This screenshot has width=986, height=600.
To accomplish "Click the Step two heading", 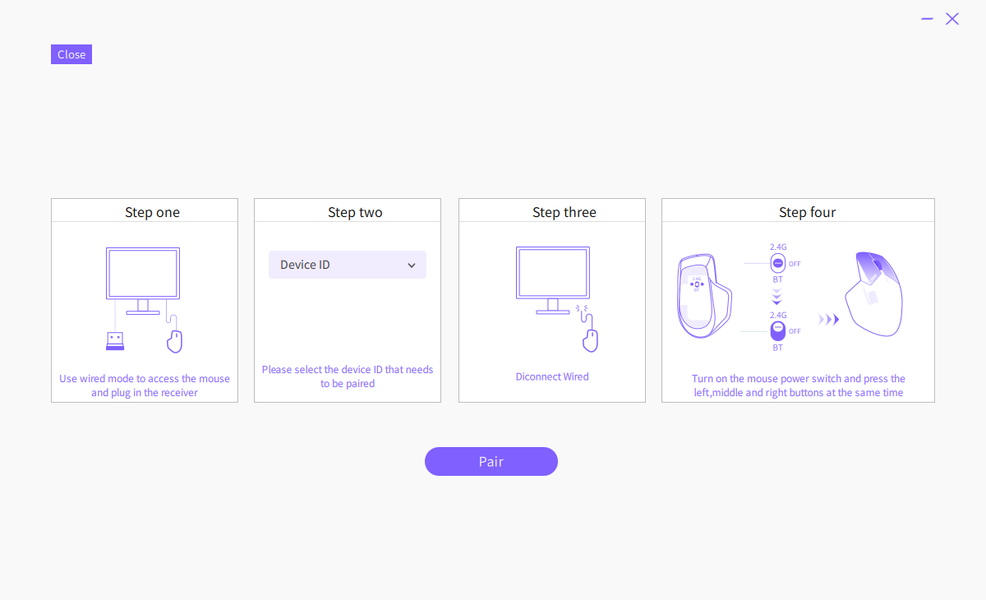I will tap(355, 213).
